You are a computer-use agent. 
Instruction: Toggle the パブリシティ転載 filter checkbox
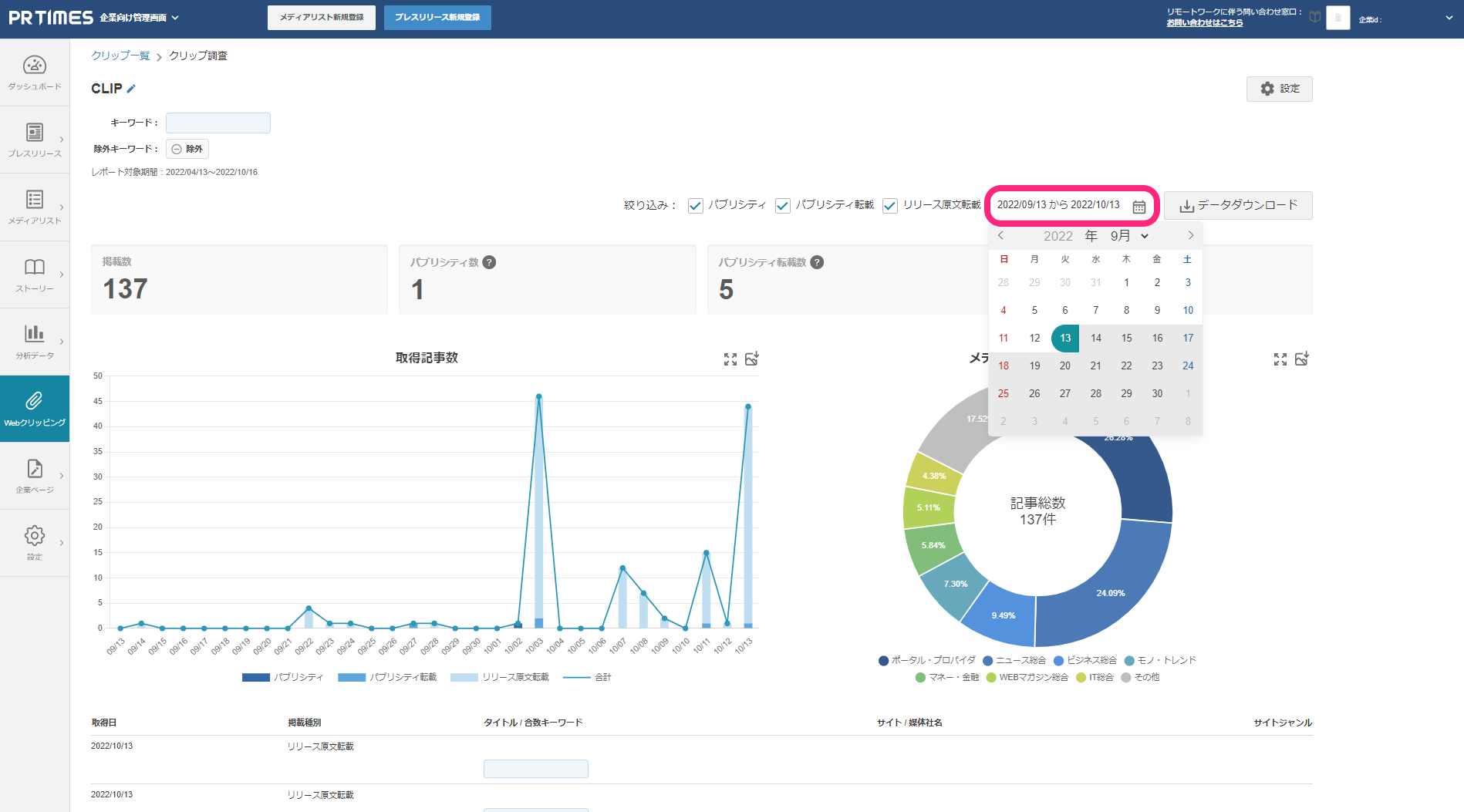pyautogui.click(x=783, y=205)
